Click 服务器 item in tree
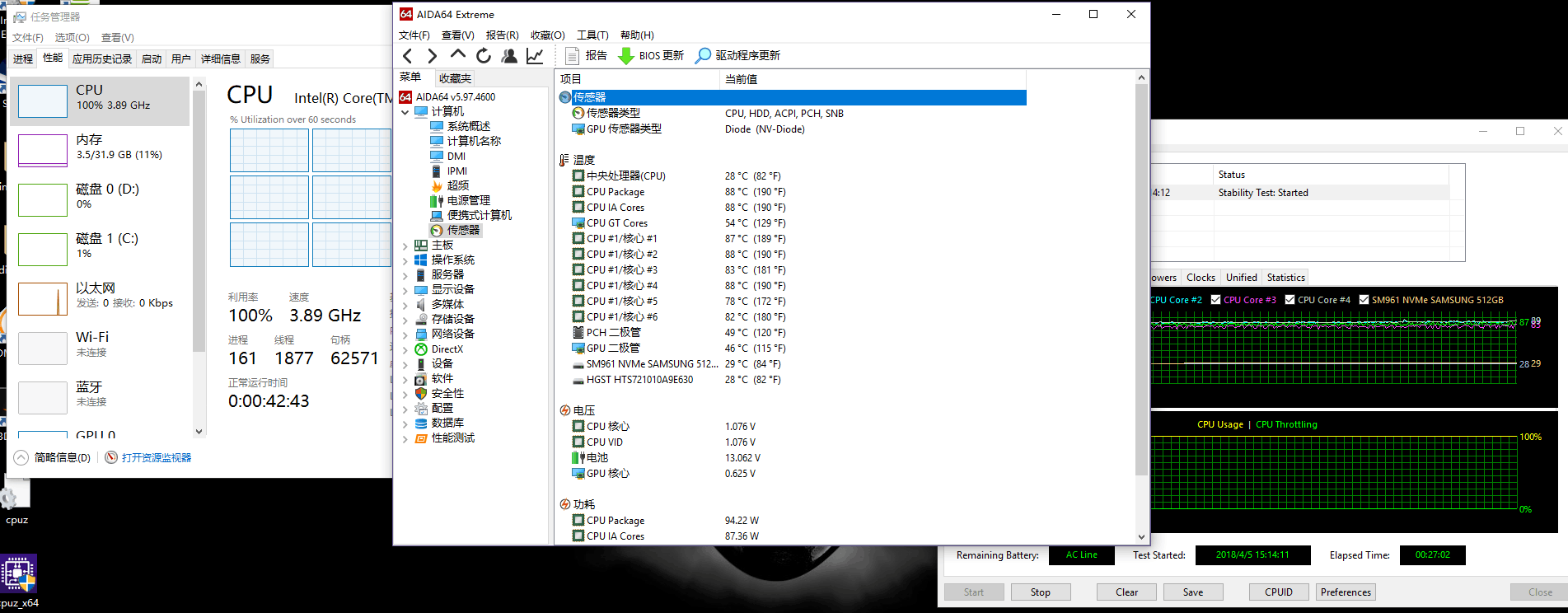This screenshot has width=1568, height=613. point(439,274)
